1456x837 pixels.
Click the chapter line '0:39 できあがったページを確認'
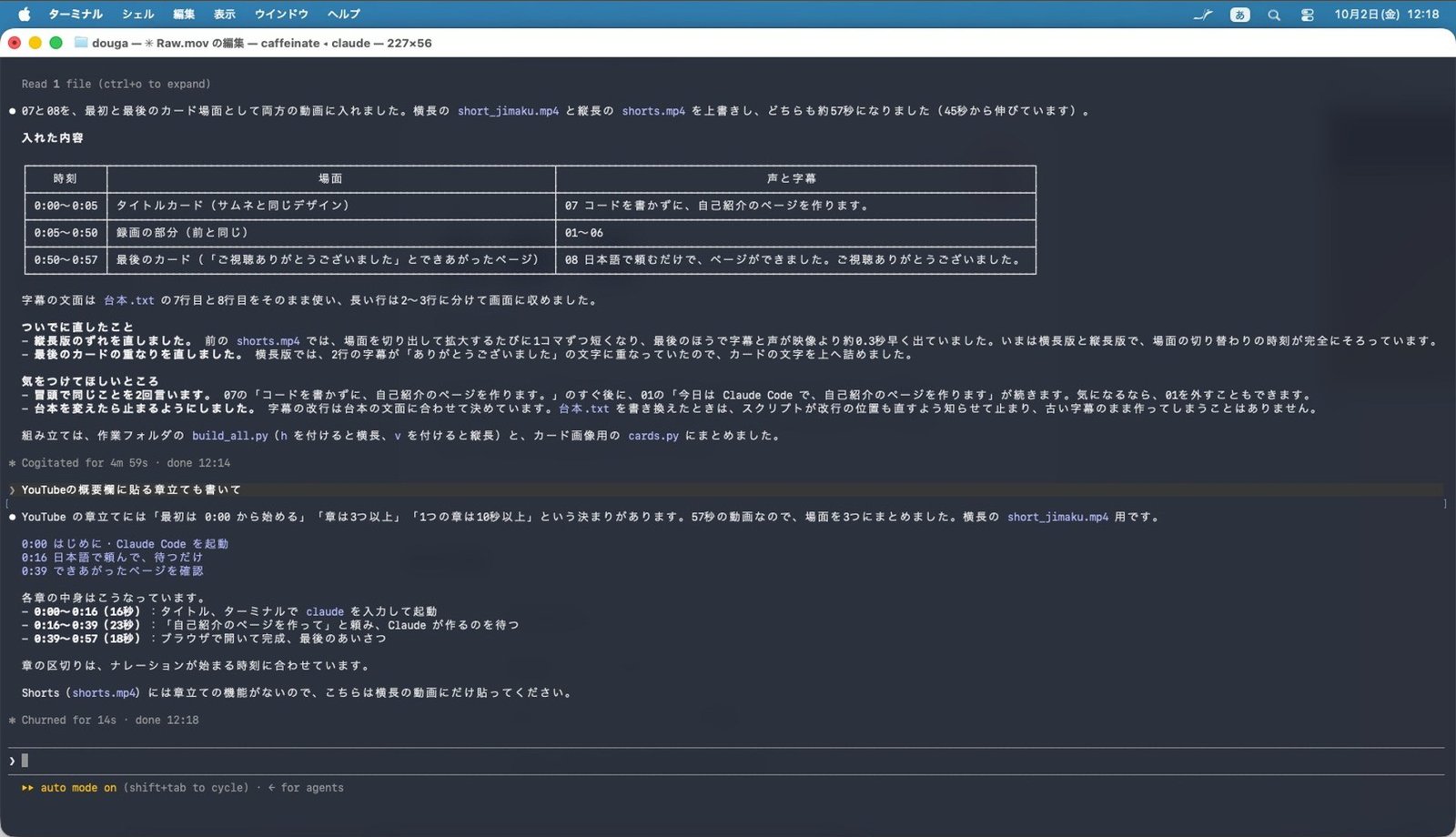112,571
